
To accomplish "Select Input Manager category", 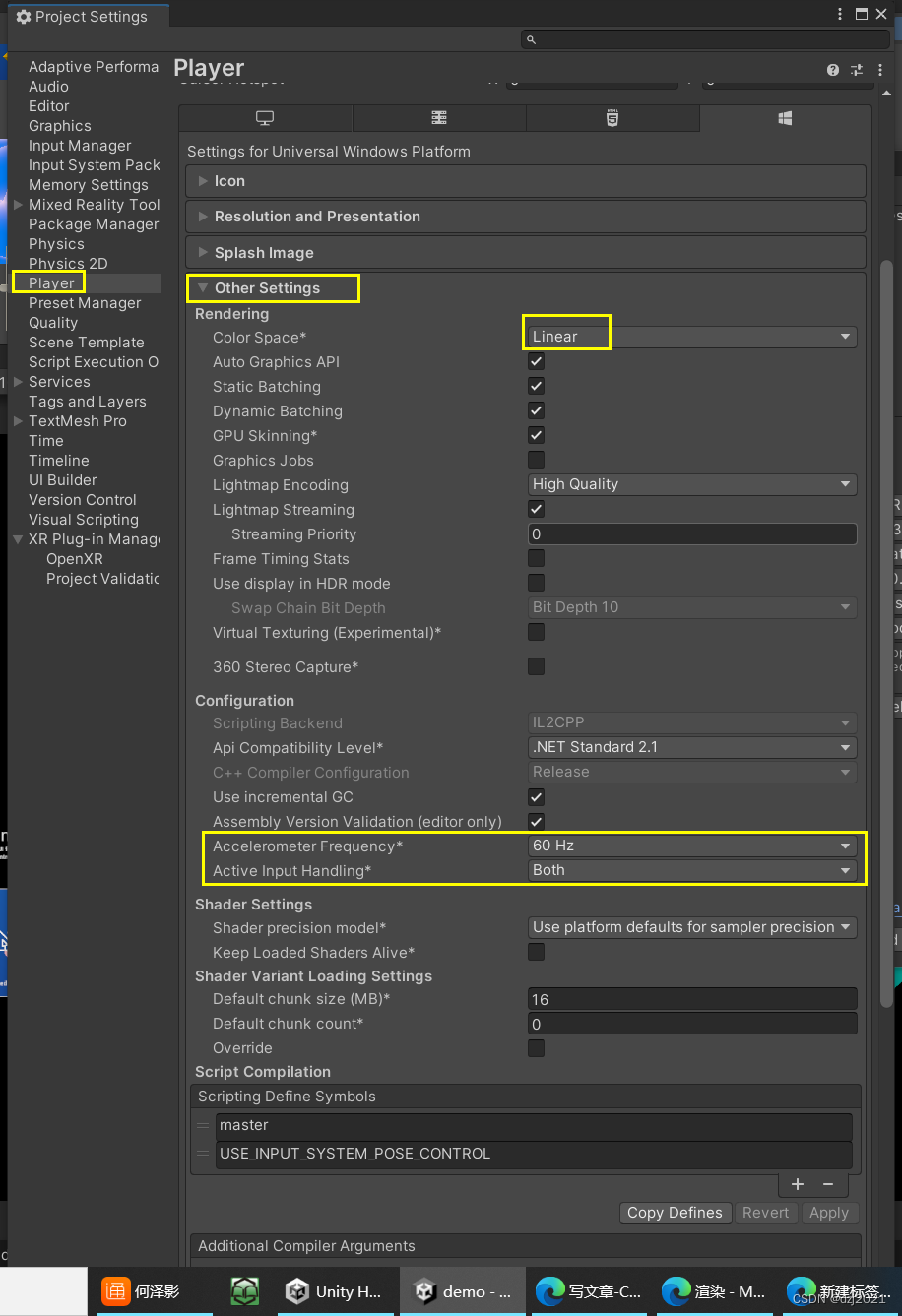I will [80, 146].
